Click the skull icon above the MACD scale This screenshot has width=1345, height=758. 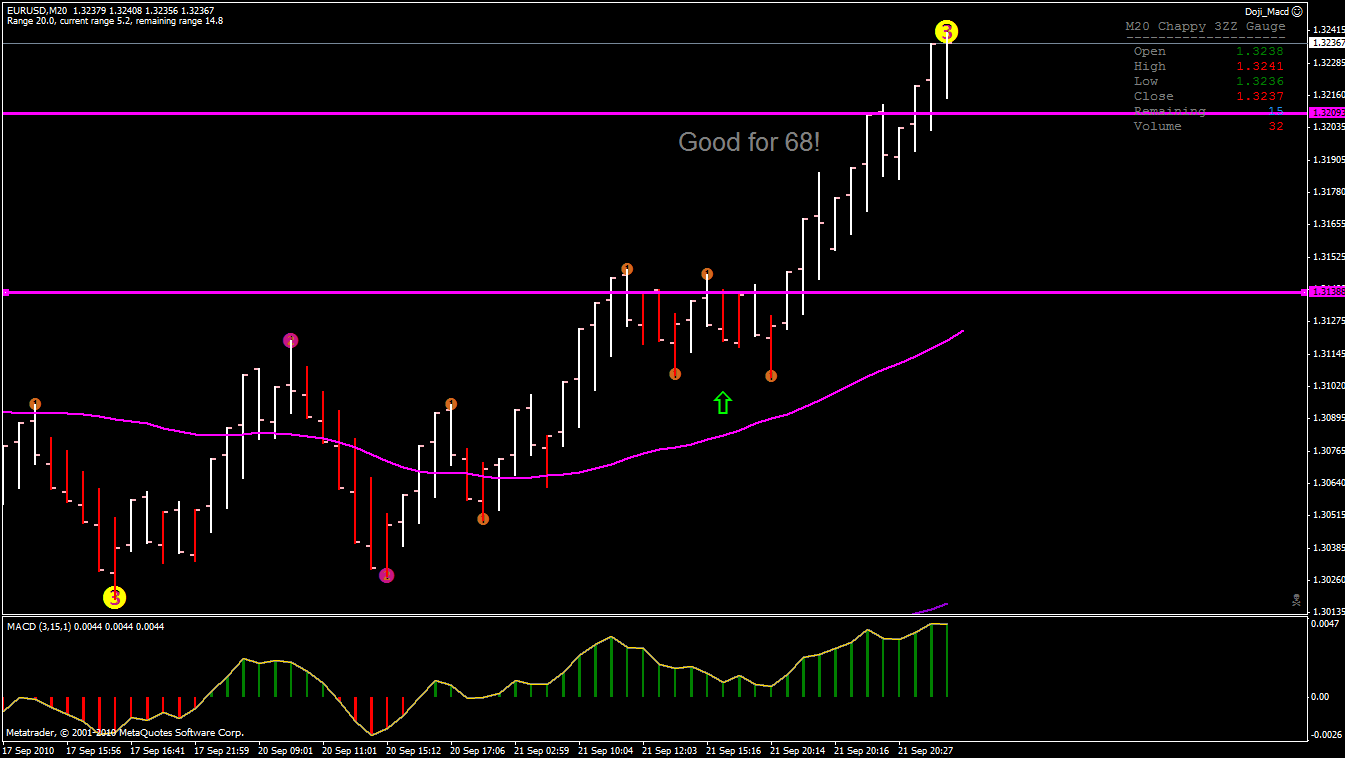[1296, 600]
